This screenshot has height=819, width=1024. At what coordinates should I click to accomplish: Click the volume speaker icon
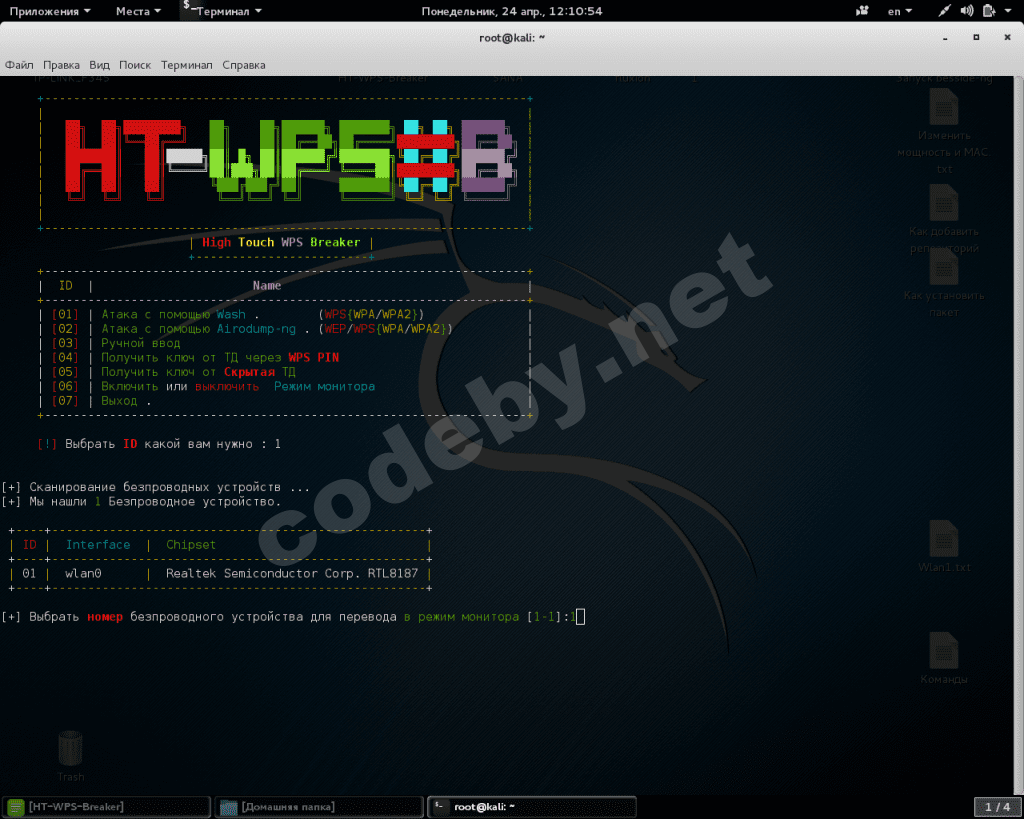tap(967, 10)
